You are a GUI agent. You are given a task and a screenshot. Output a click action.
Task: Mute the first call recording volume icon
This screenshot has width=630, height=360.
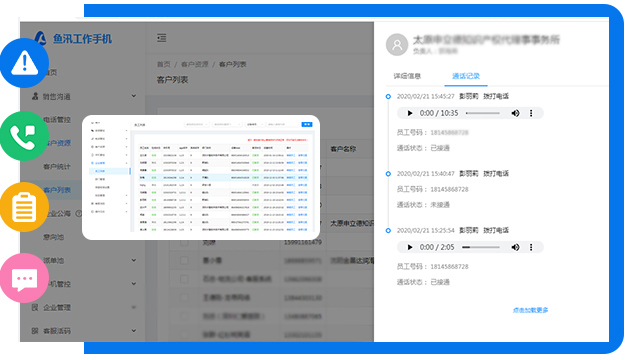[515, 113]
